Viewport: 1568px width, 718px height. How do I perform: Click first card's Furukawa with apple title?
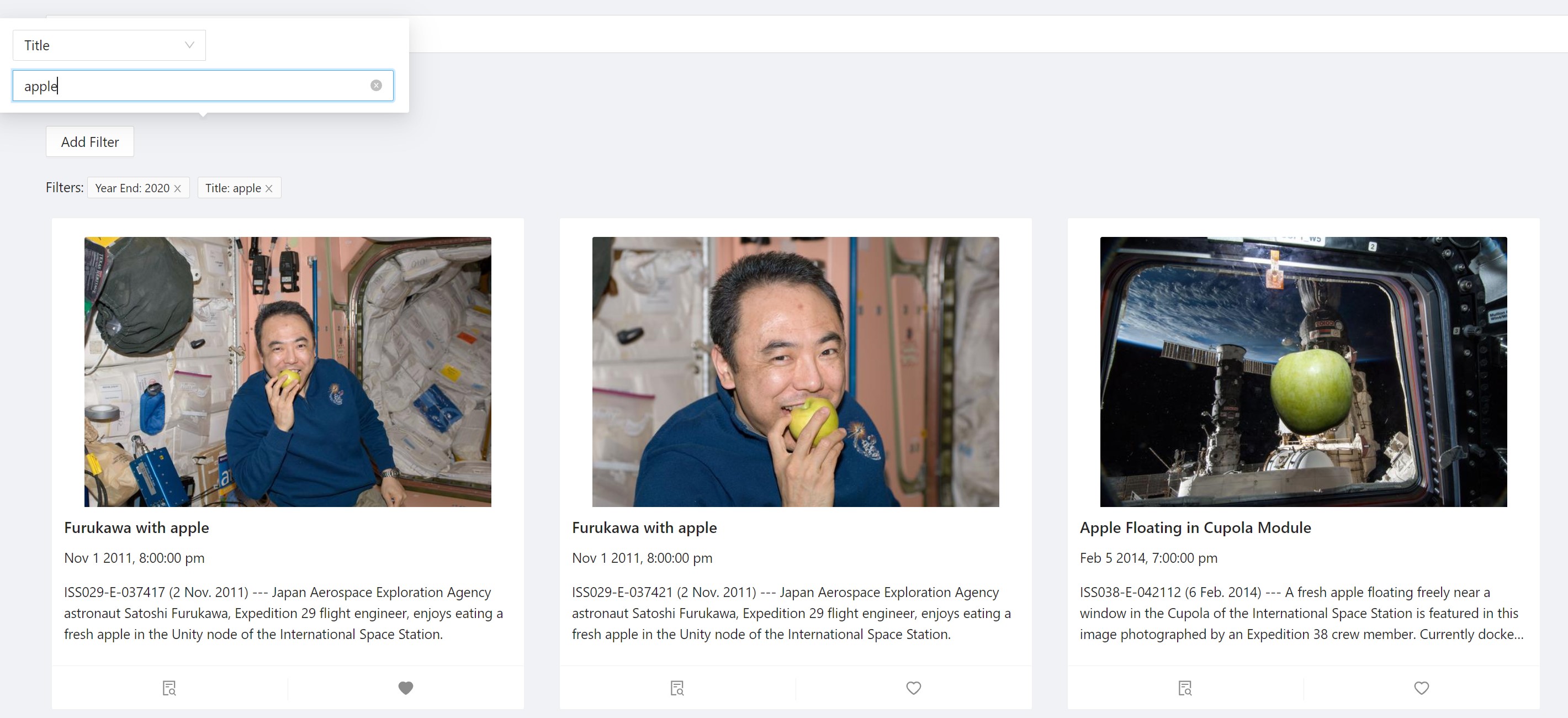point(136,527)
